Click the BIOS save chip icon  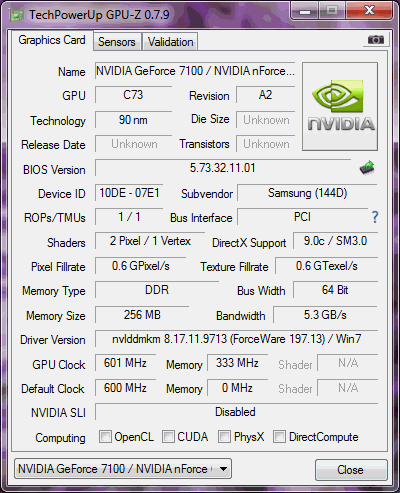367,168
